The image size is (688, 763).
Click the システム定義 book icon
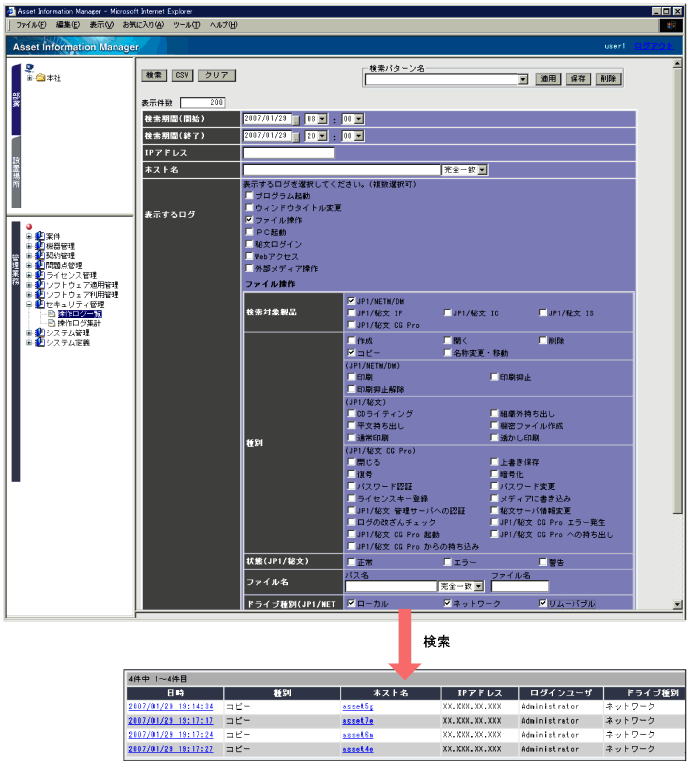(40, 343)
